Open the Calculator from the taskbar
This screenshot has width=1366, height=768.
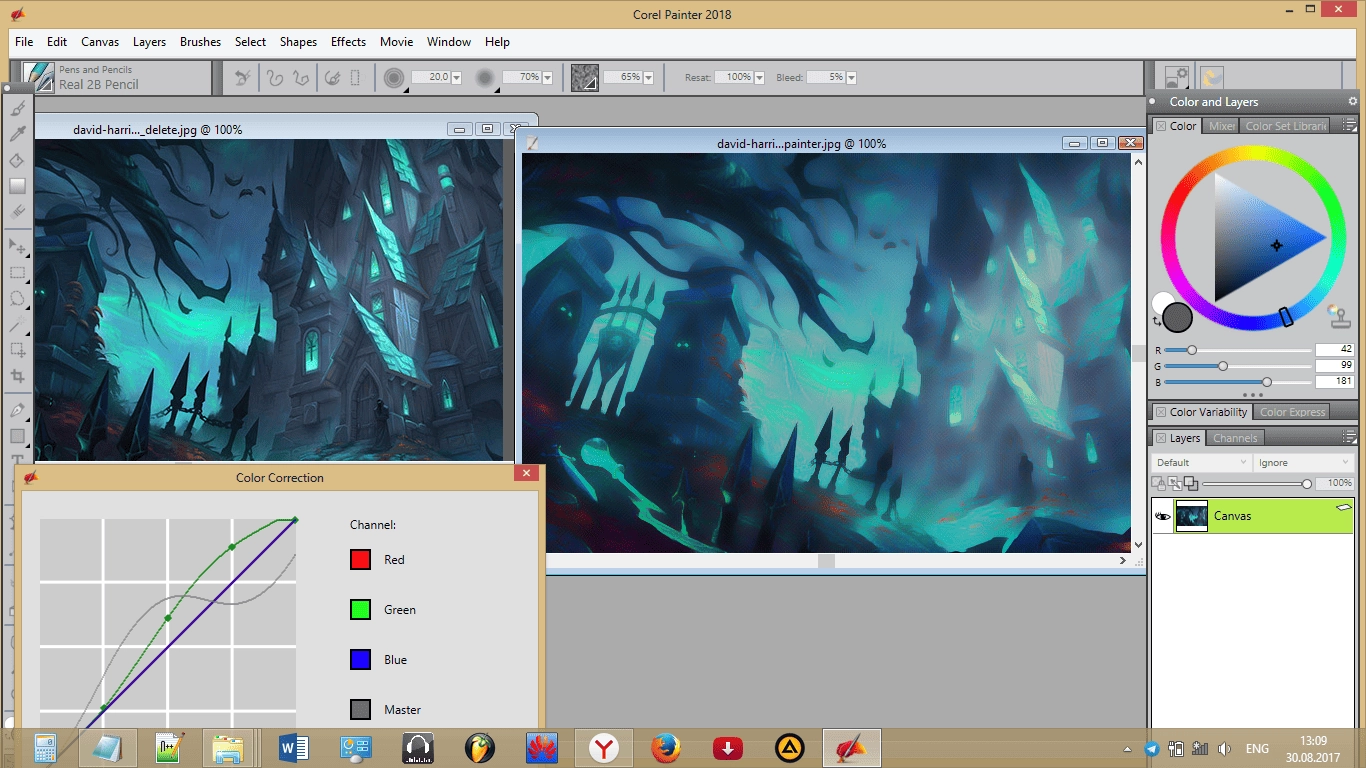coord(44,748)
